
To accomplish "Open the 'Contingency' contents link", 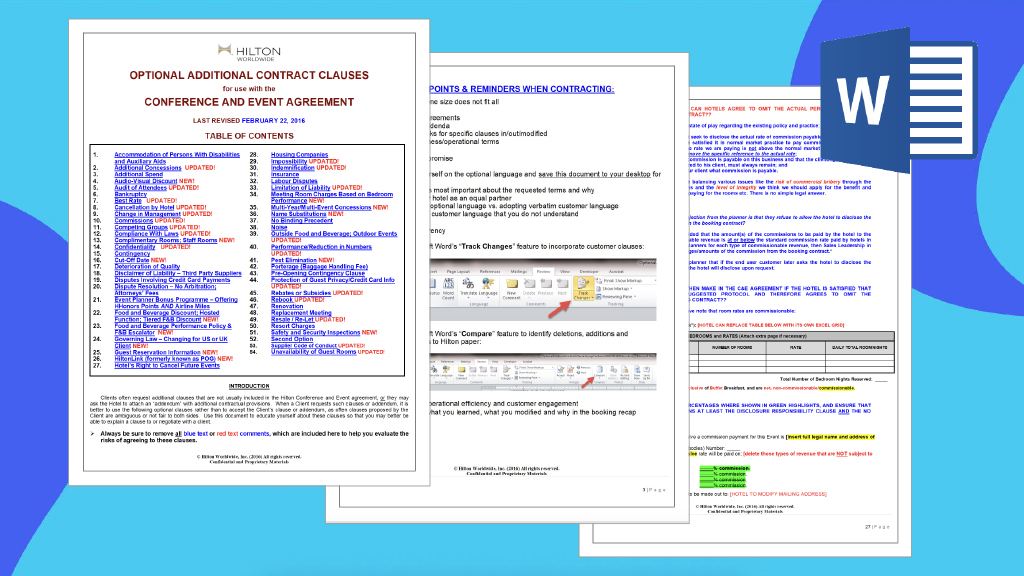I will point(132,253).
